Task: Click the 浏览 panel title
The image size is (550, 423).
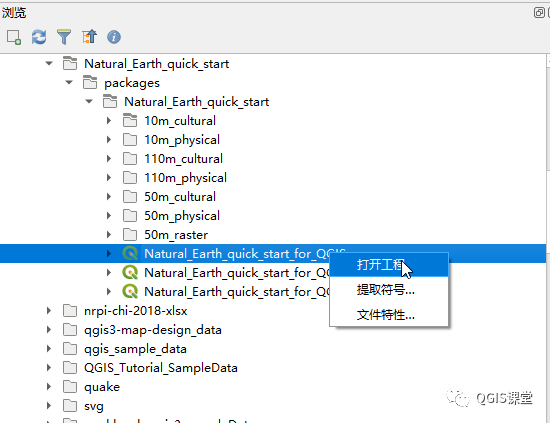Action: pos(14,13)
